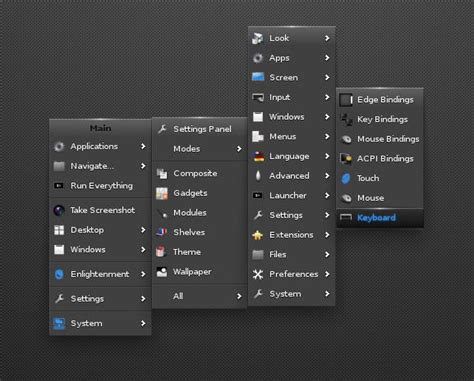Click the blue Touch icon

point(346,178)
